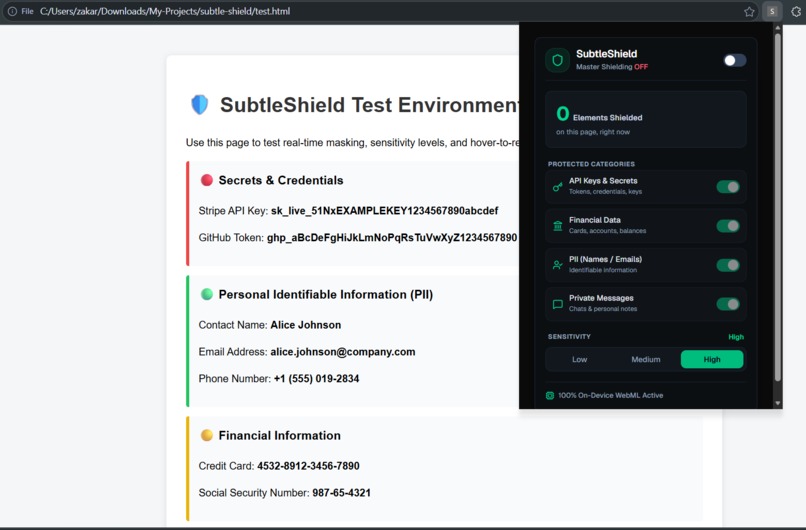The width and height of the screenshot is (806, 530).
Task: Open the browser extensions puzzle icon
Action: click(x=796, y=11)
